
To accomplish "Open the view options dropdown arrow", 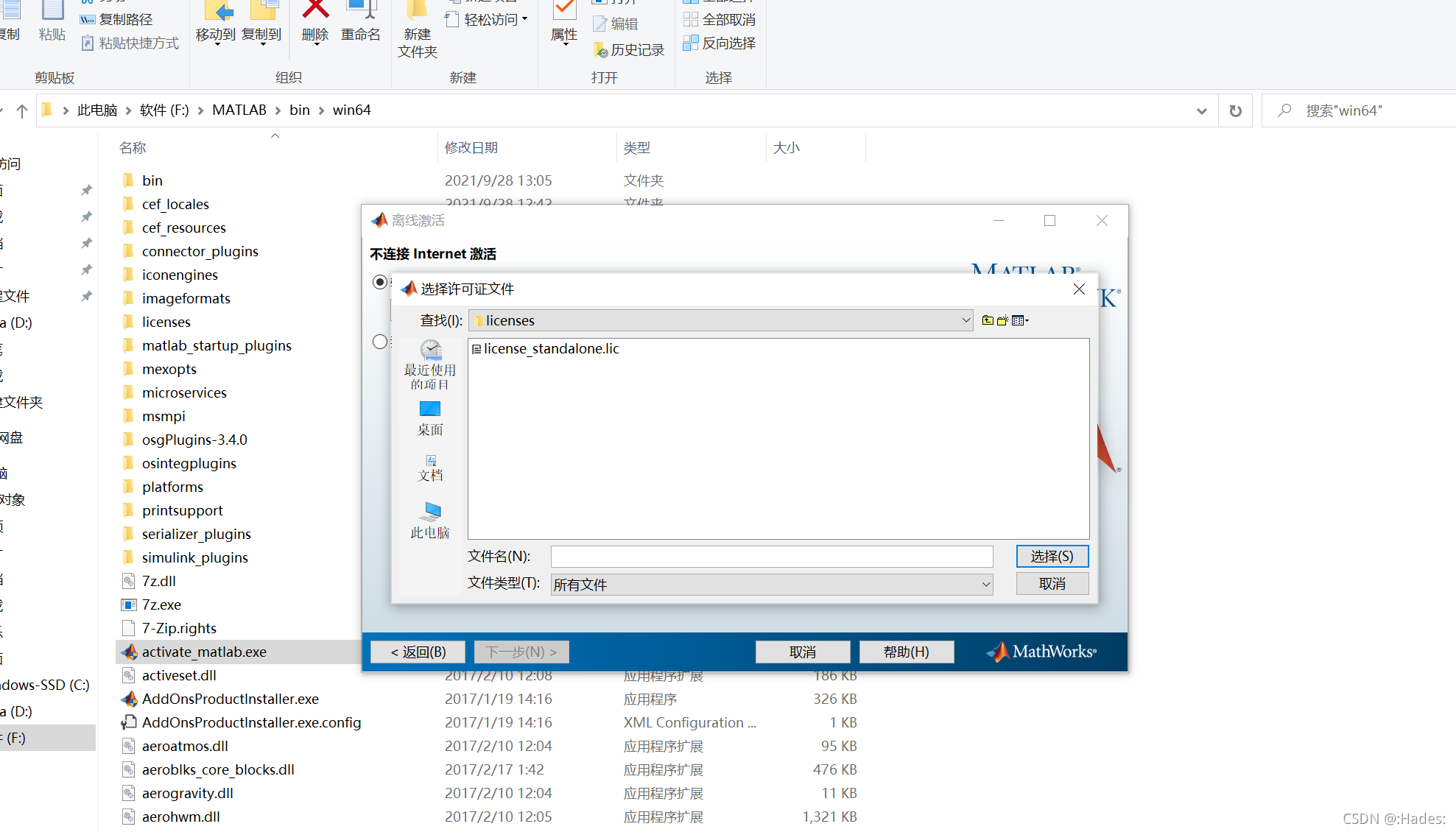I will click(x=1025, y=320).
